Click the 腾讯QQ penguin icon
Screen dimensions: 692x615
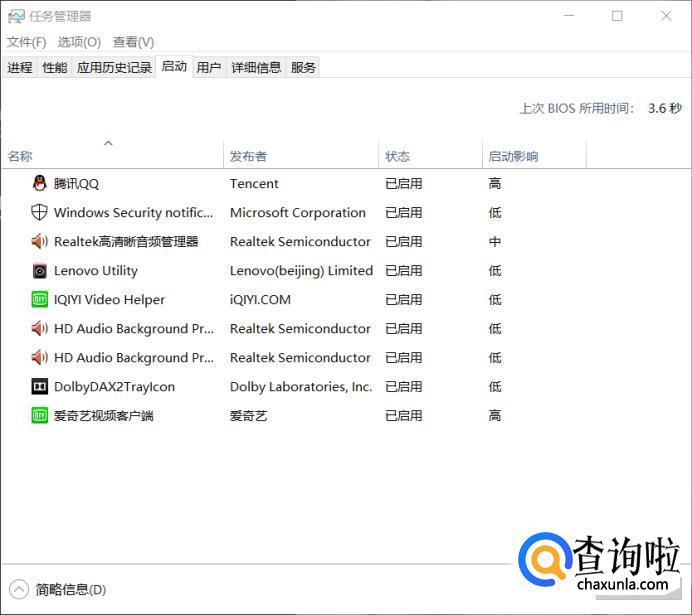point(39,183)
